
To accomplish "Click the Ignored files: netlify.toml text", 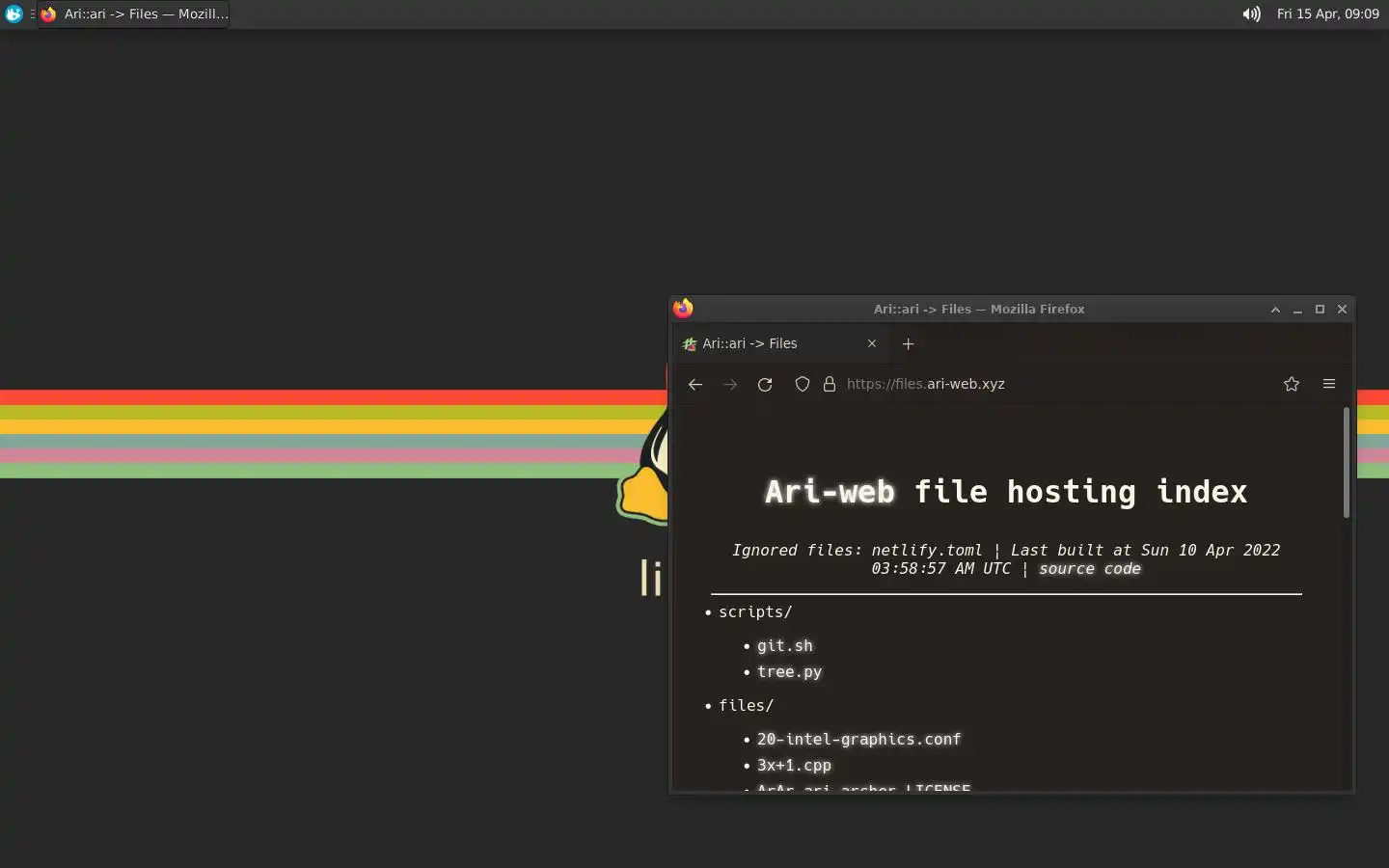I will (857, 551).
